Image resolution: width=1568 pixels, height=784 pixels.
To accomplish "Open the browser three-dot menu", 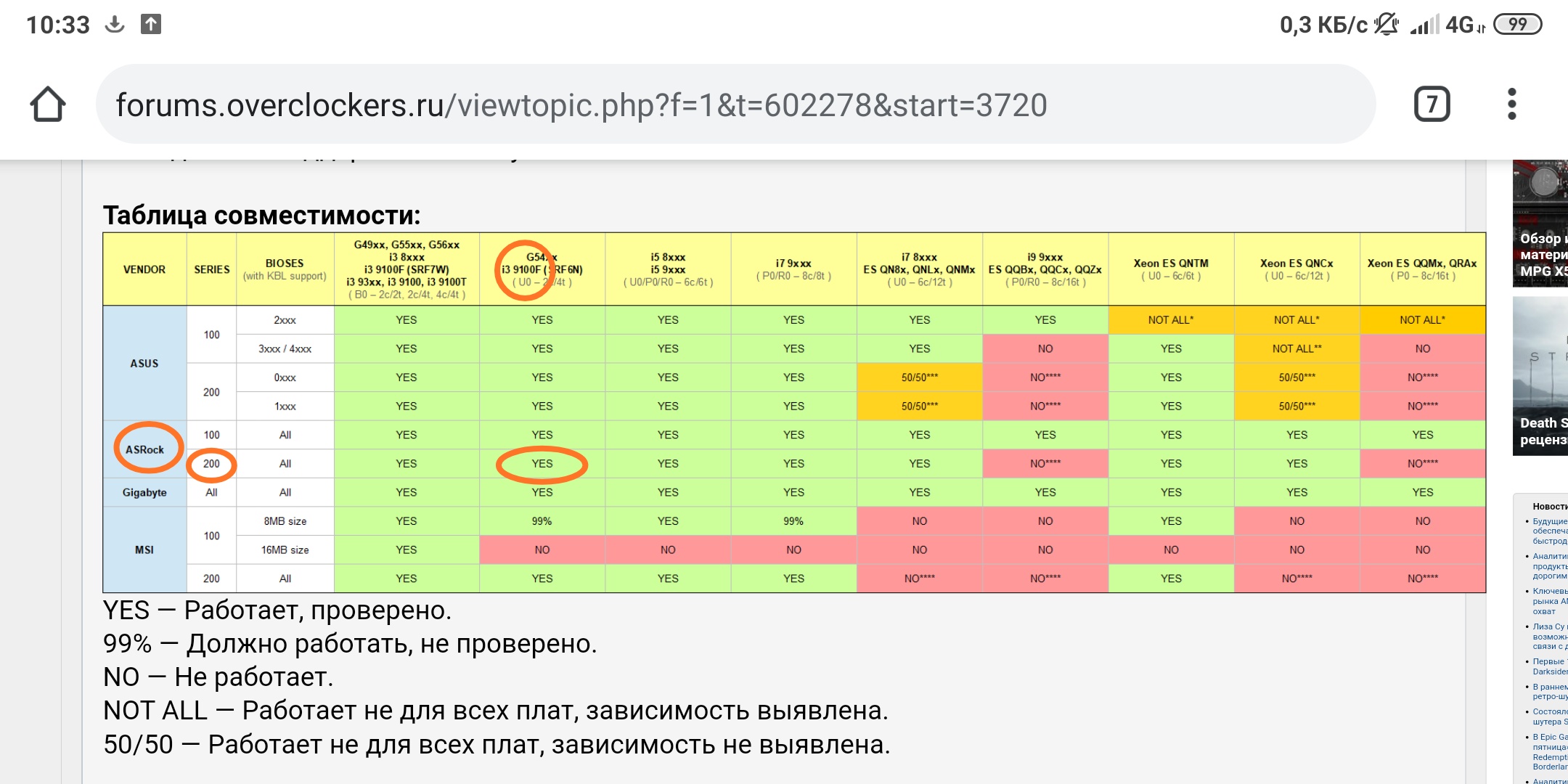I will coord(1511,105).
